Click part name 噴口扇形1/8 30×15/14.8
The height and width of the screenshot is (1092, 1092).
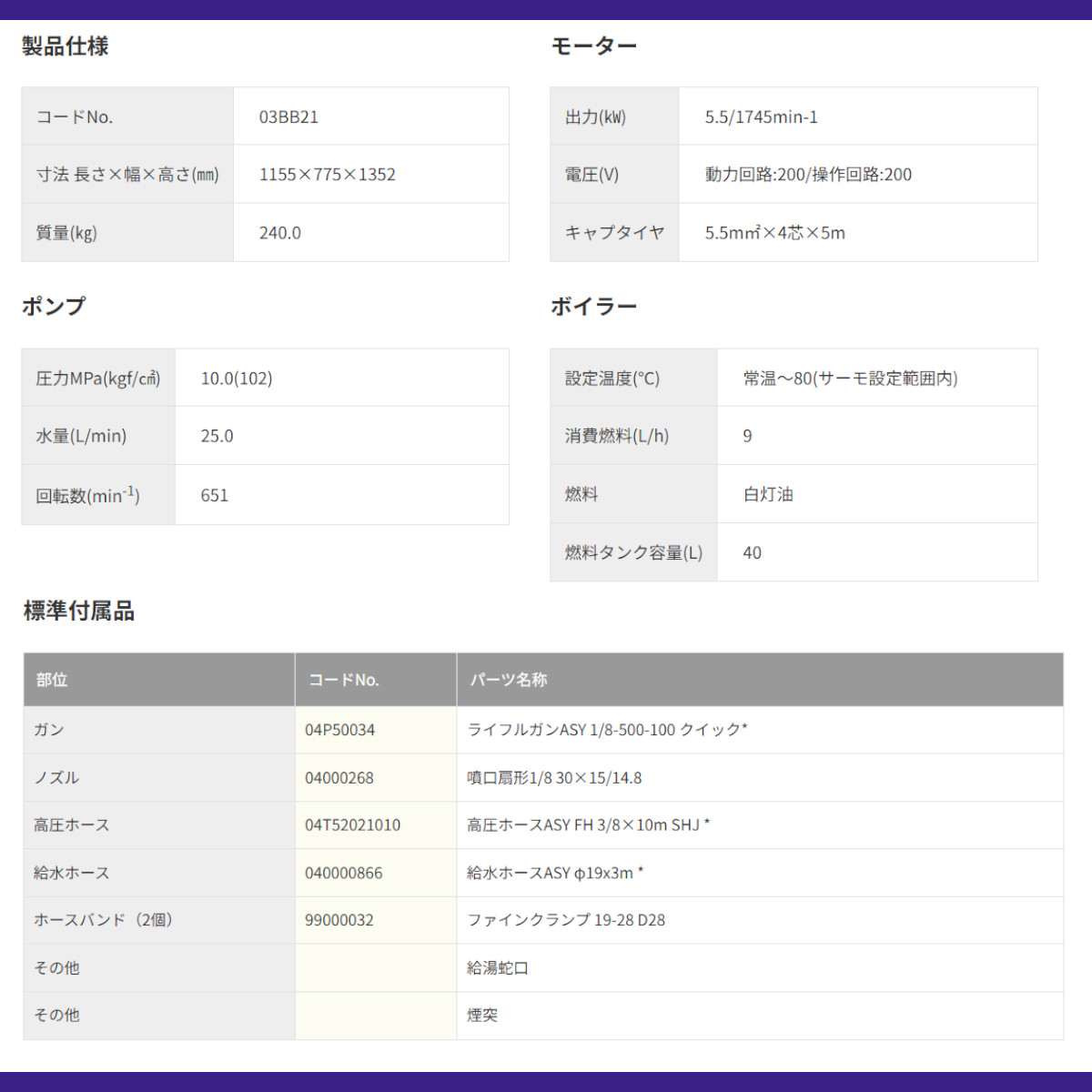pyautogui.click(x=554, y=778)
